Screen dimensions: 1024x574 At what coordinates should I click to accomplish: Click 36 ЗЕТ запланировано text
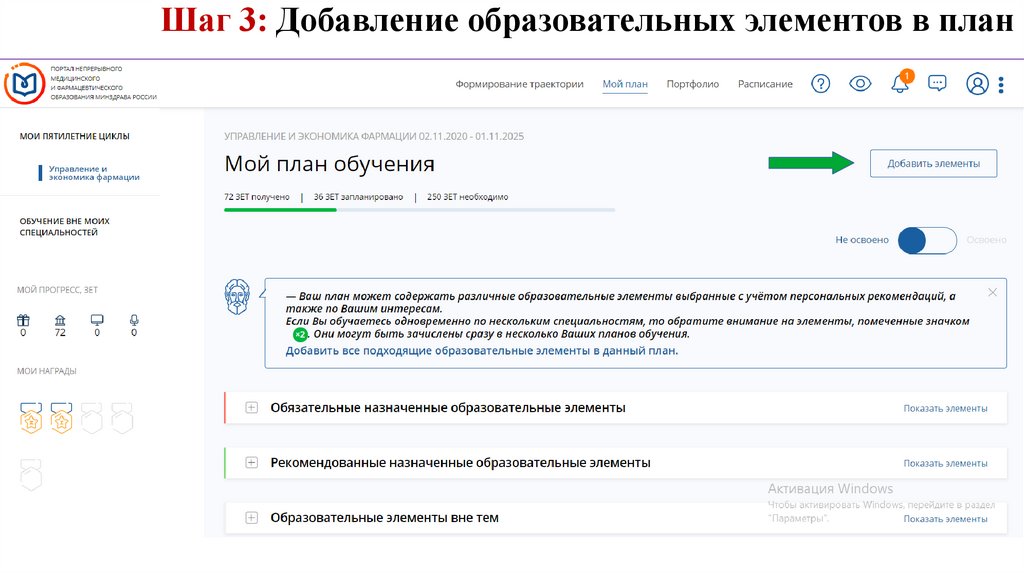coord(359,197)
